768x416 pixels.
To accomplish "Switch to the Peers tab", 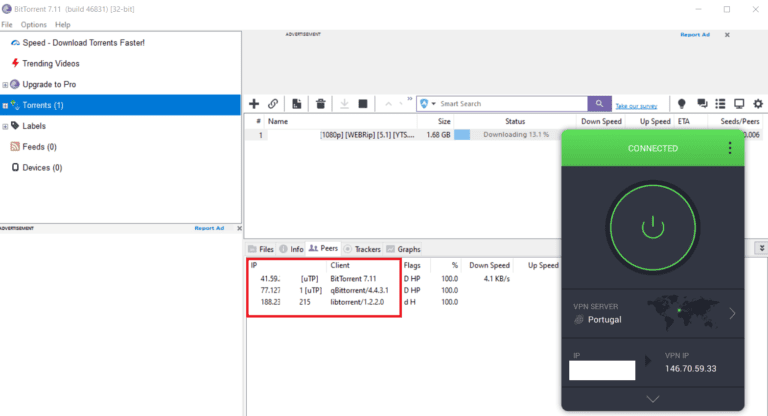I will click(x=323, y=248).
